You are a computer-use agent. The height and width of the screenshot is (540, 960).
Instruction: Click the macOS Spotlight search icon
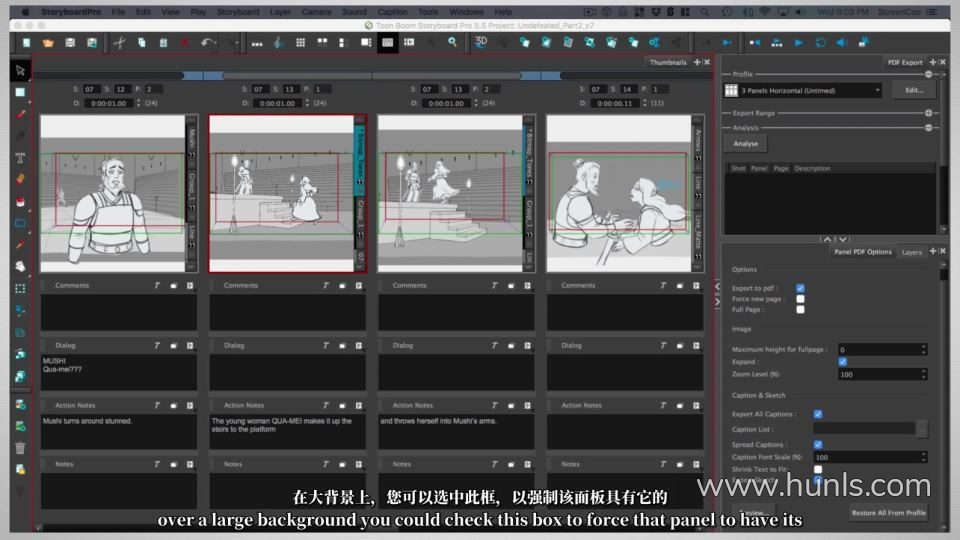[x=705, y=12]
